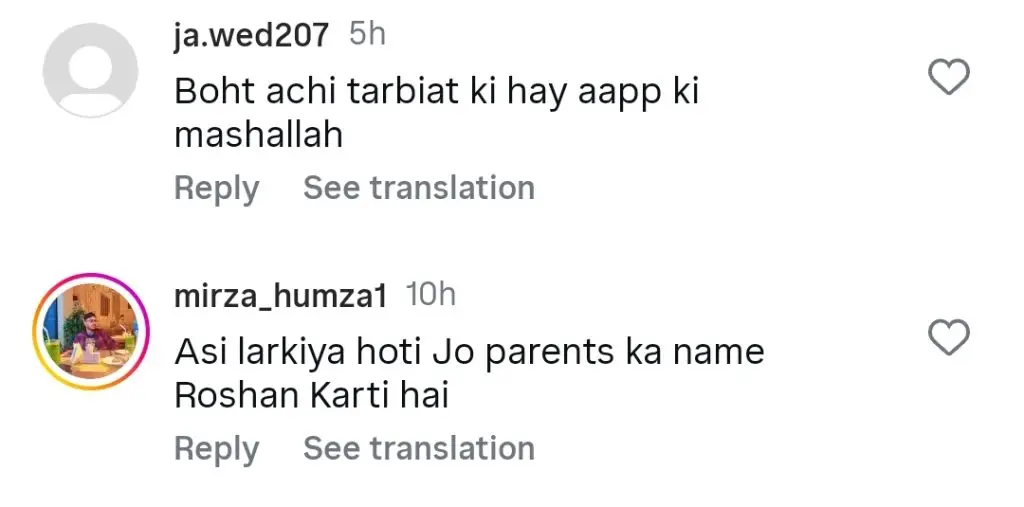Reply to mirza_humza1's comment
Image resolution: width=1024 pixels, height=507 pixels.
[x=216, y=449]
